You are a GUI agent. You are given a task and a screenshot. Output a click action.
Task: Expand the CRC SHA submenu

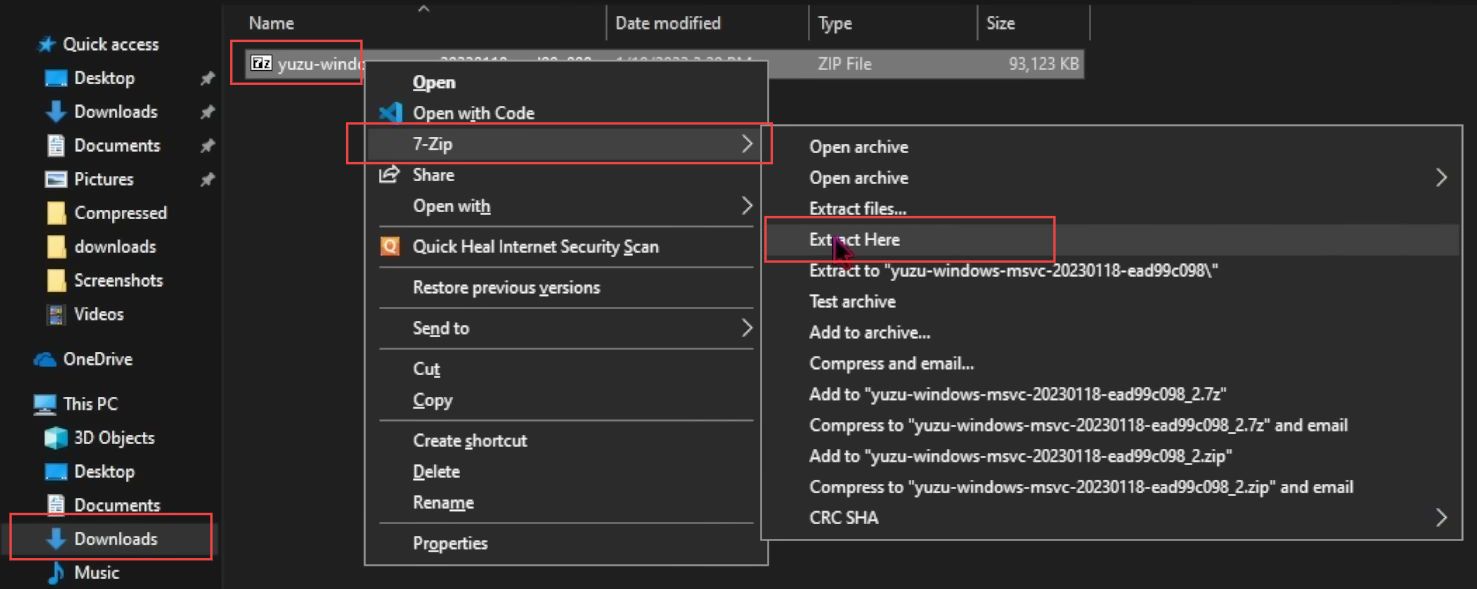pos(1110,518)
